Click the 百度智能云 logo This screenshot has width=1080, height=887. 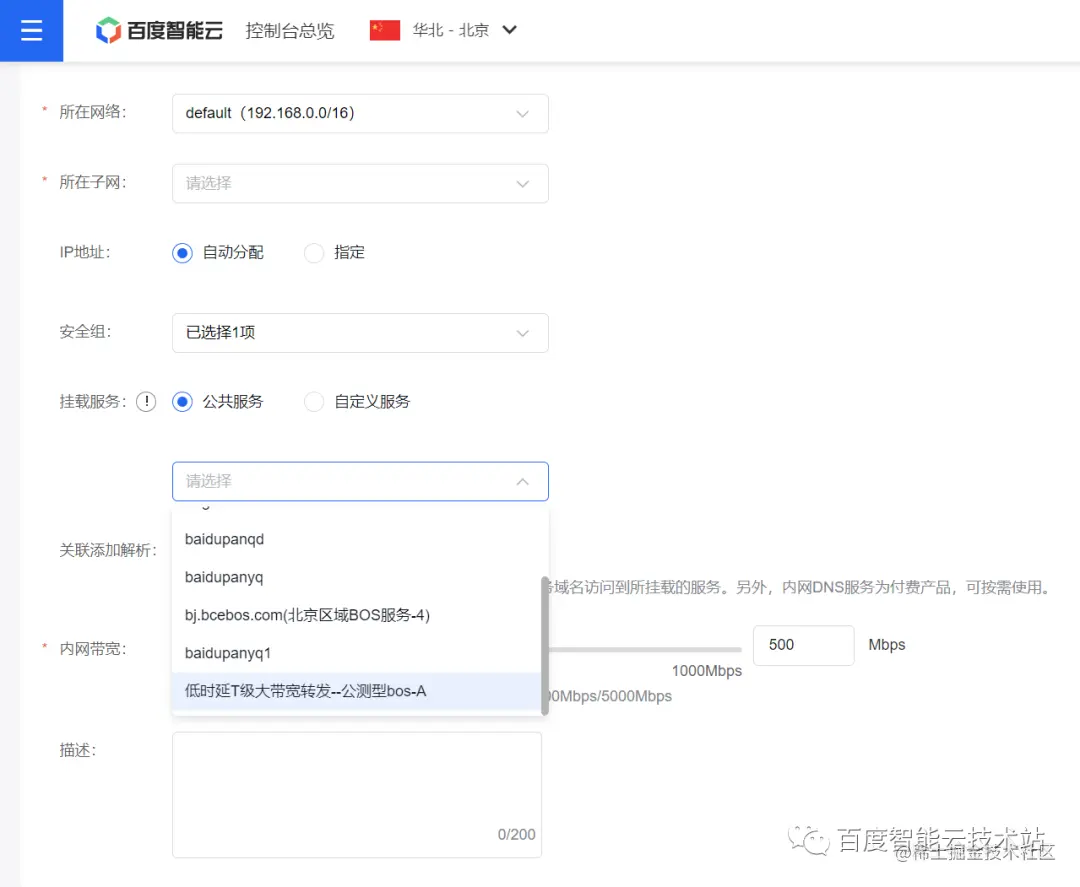(x=158, y=30)
